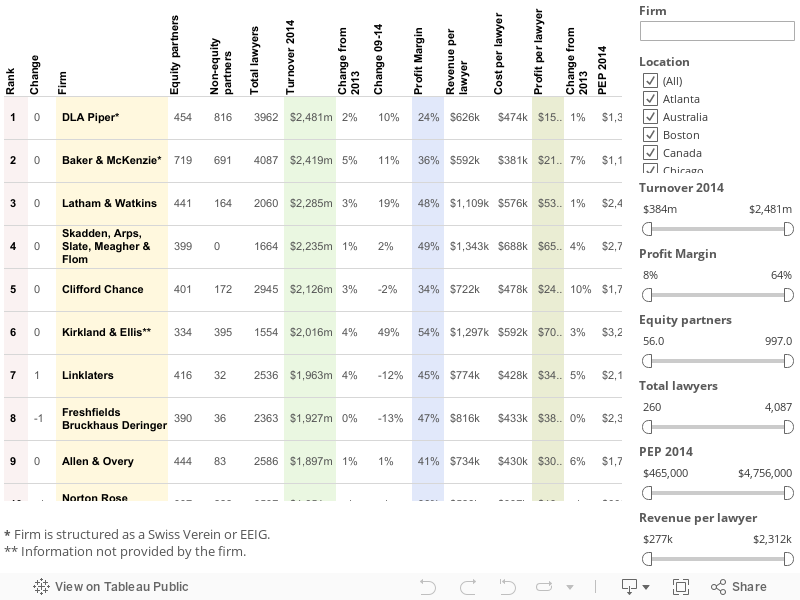
Task: Click the Share button
Action: (739, 587)
